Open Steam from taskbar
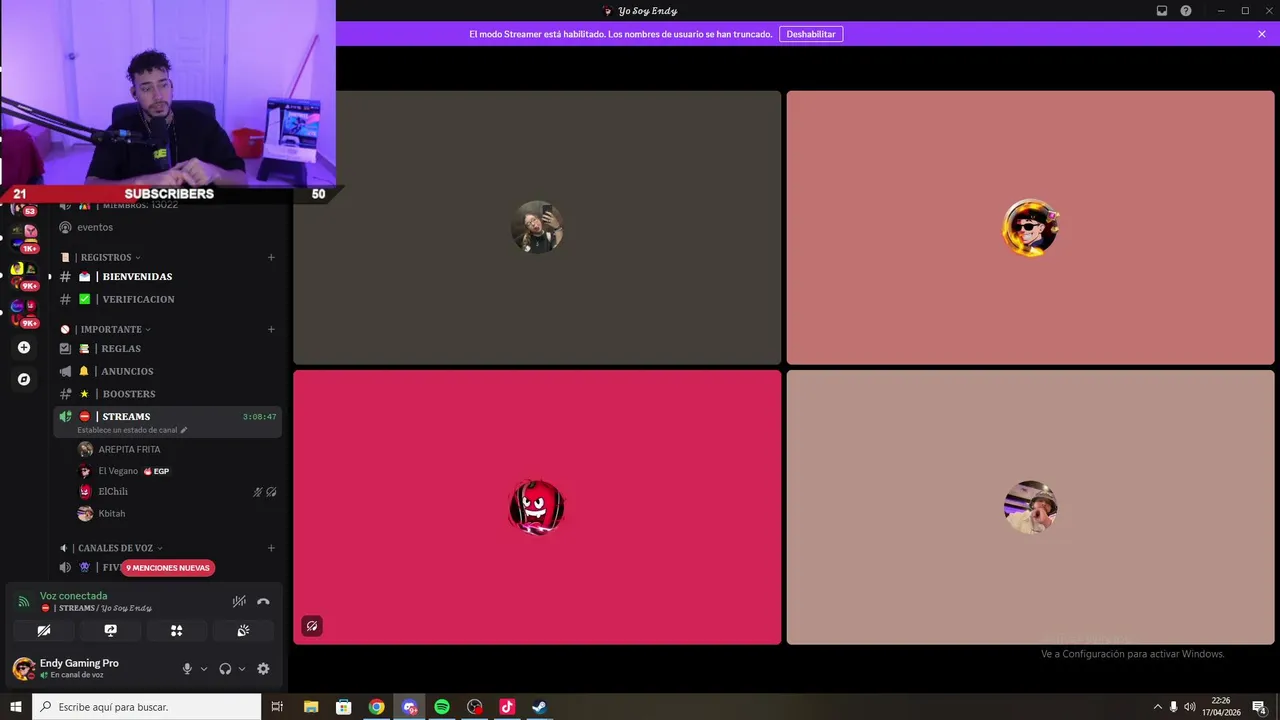 539,707
